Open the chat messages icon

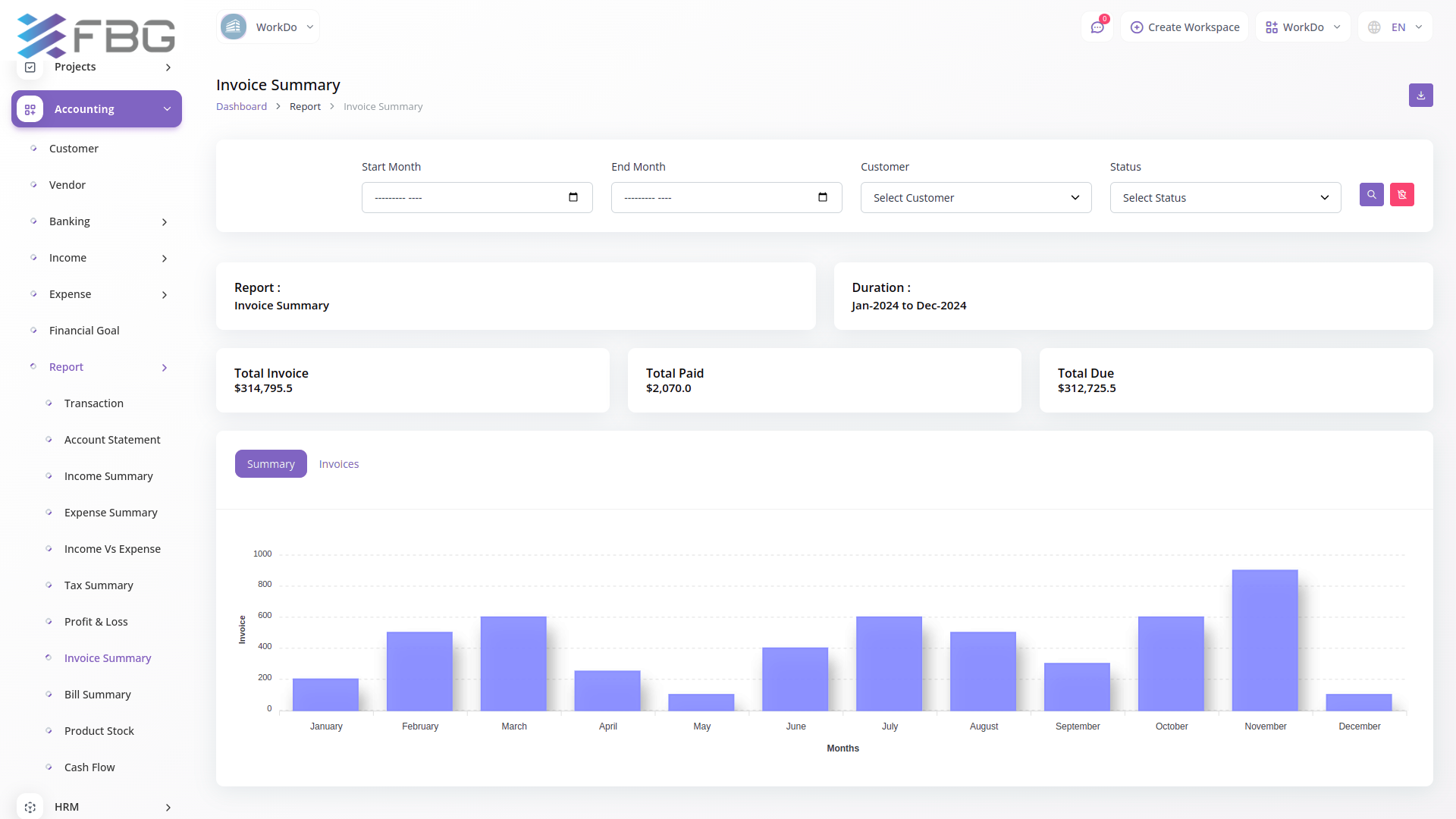[1097, 27]
